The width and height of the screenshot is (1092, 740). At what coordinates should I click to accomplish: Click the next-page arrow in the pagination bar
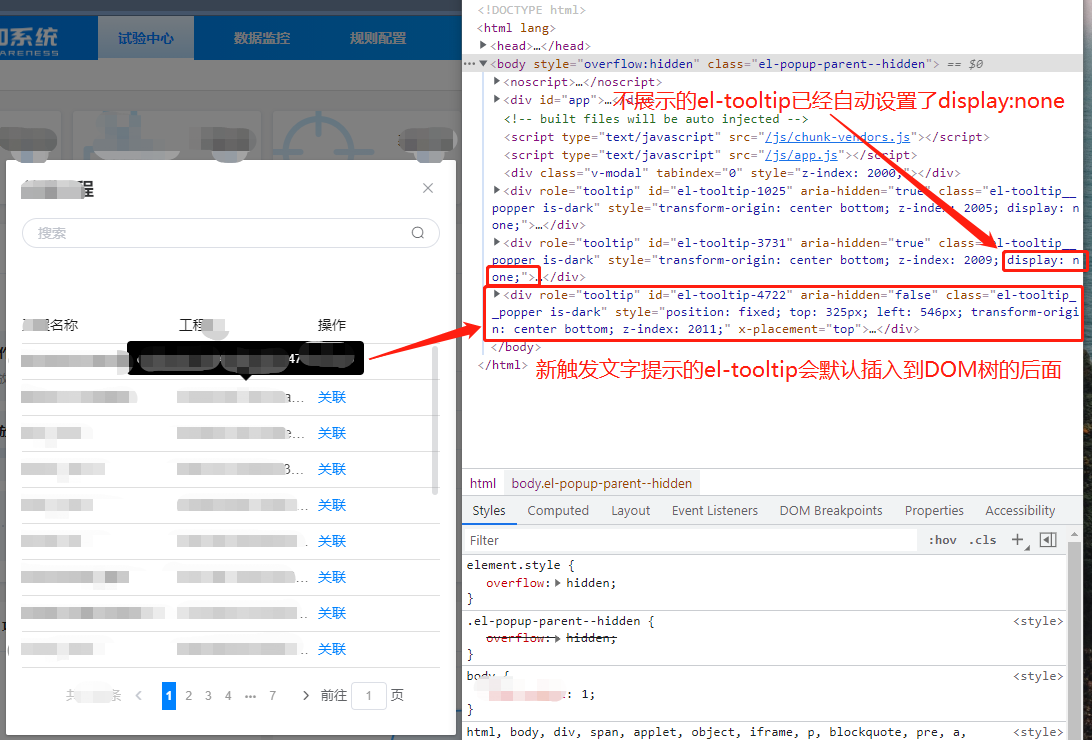tap(309, 695)
